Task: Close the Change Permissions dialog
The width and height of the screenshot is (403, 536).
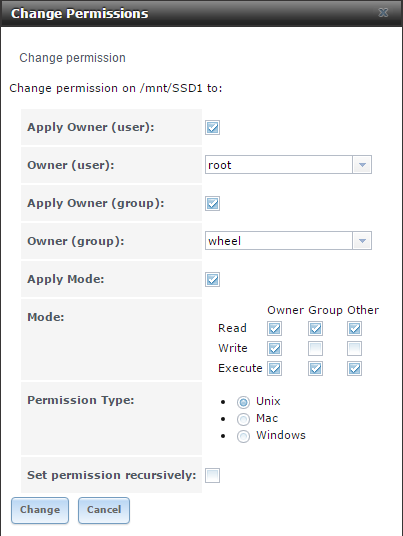Action: point(383,13)
